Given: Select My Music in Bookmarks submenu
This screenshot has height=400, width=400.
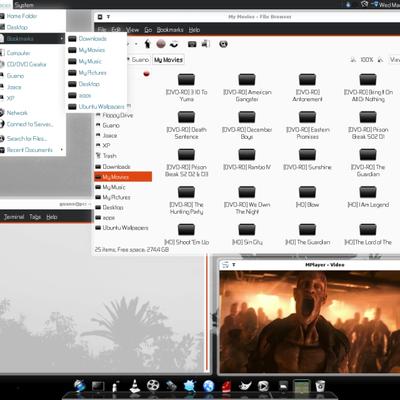Looking at the screenshot, I should click(x=96, y=61).
